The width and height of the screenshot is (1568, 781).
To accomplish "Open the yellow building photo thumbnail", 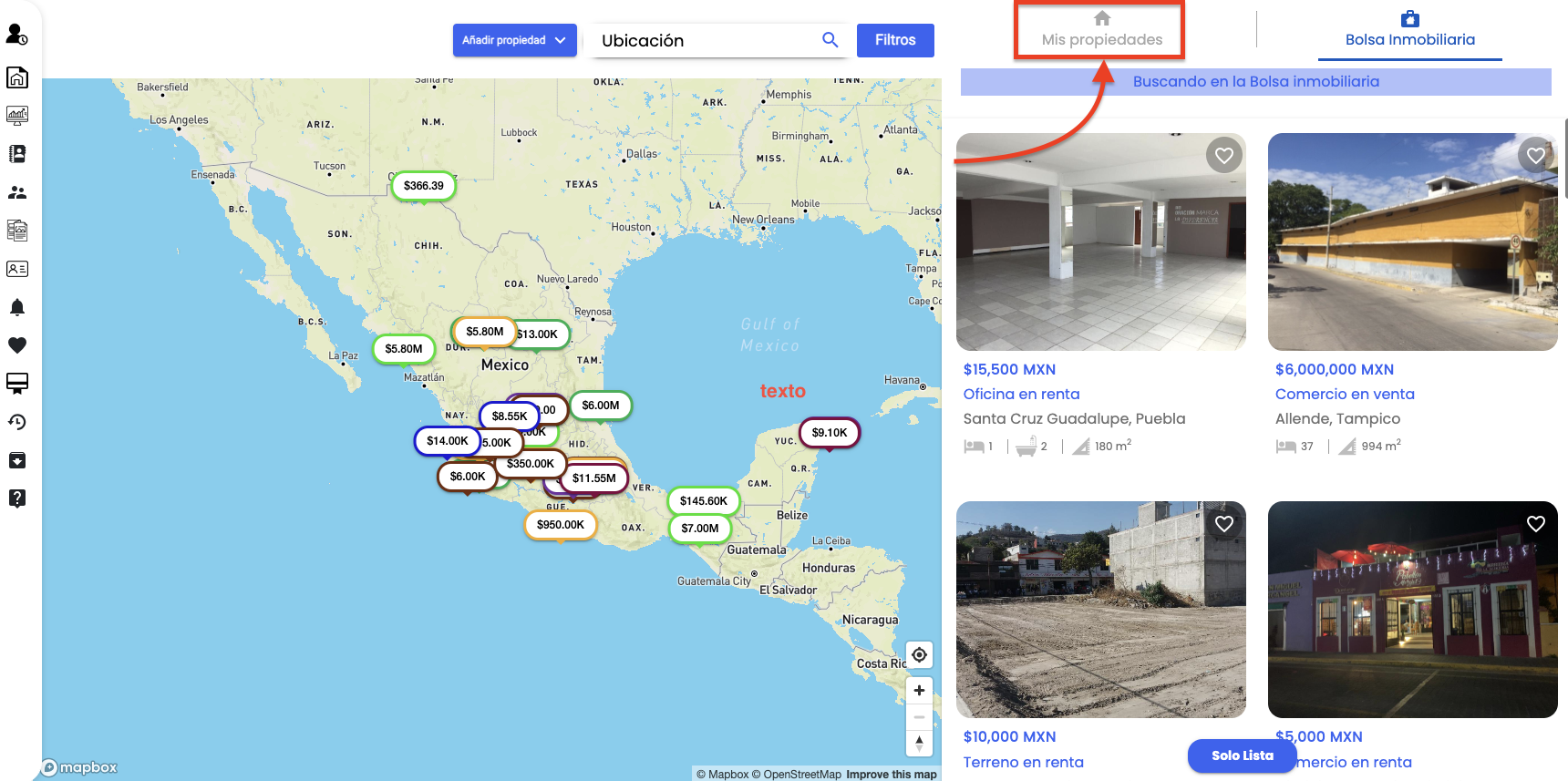I will pos(1412,242).
